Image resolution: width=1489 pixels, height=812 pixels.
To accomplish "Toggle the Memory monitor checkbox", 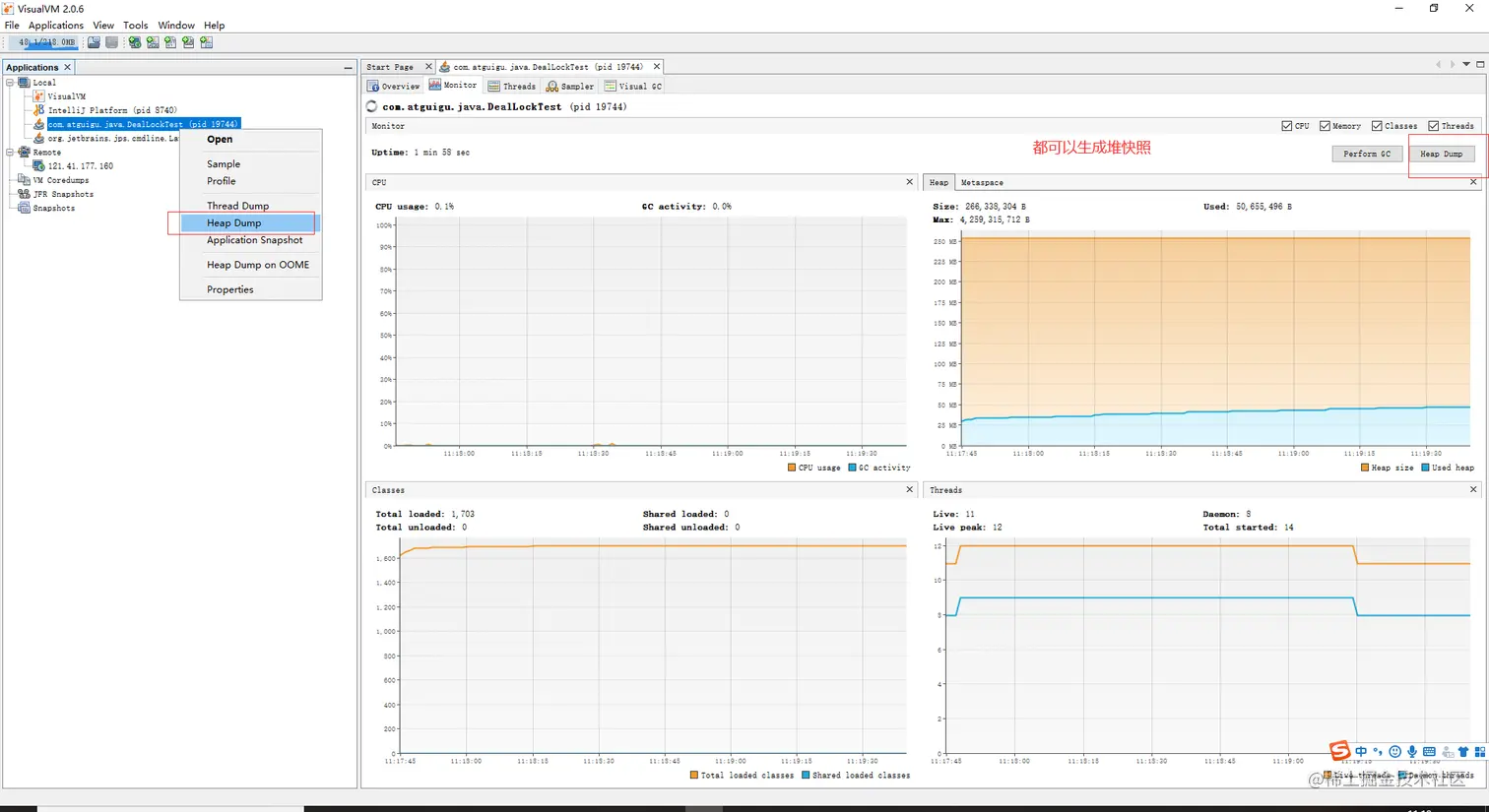I will click(x=1325, y=126).
